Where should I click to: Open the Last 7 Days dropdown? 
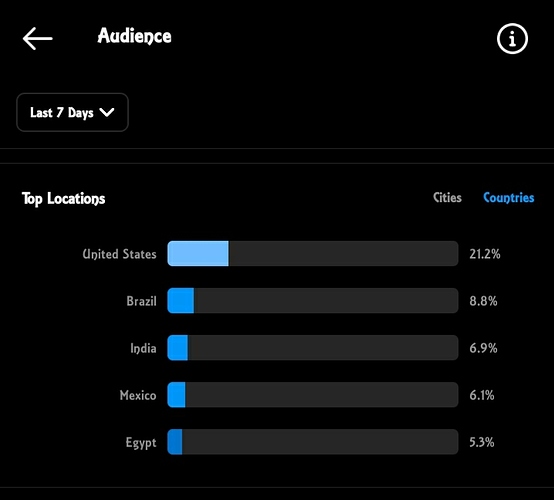[72, 112]
